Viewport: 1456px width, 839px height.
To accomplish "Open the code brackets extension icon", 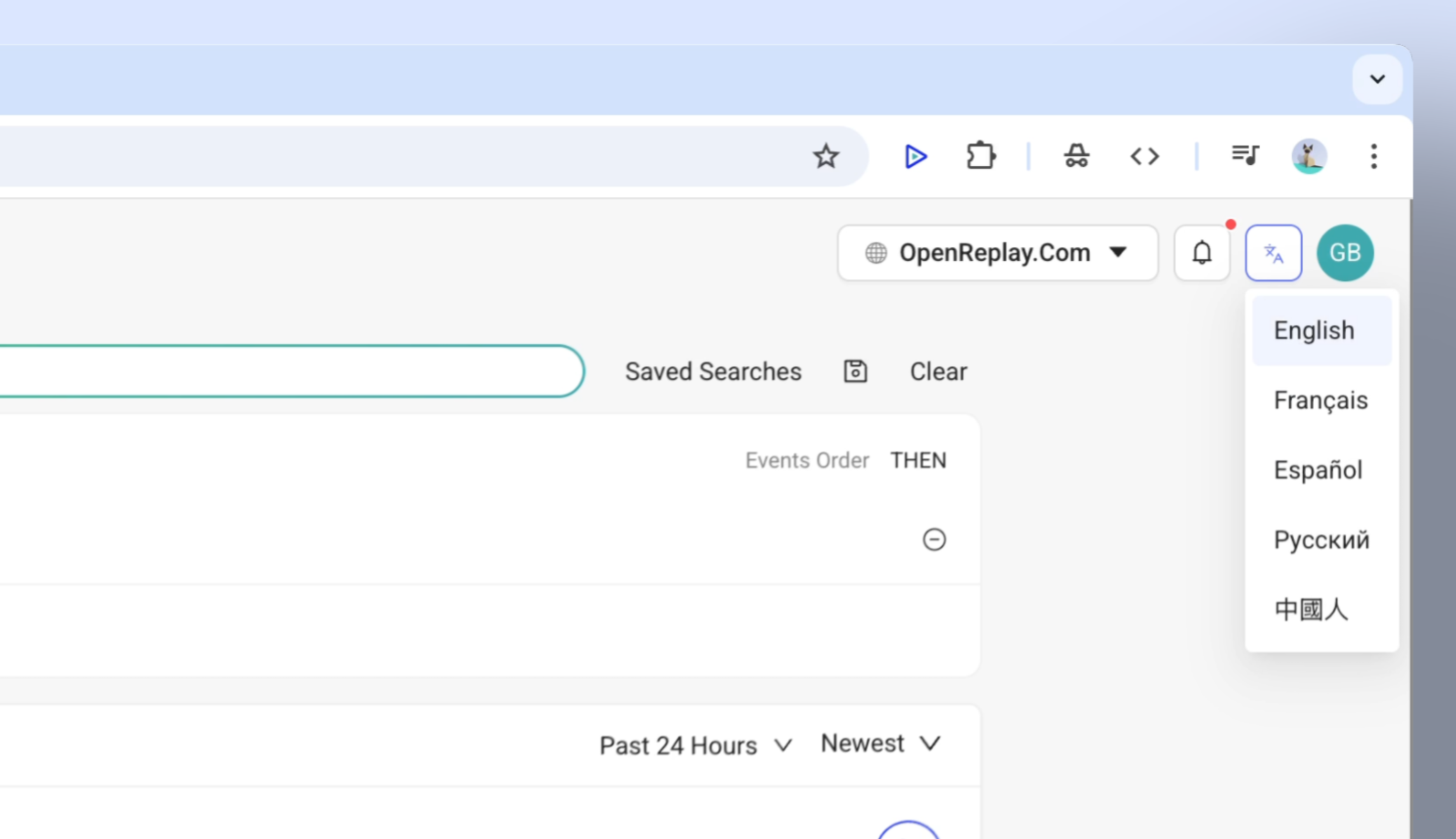I will click(x=1145, y=156).
